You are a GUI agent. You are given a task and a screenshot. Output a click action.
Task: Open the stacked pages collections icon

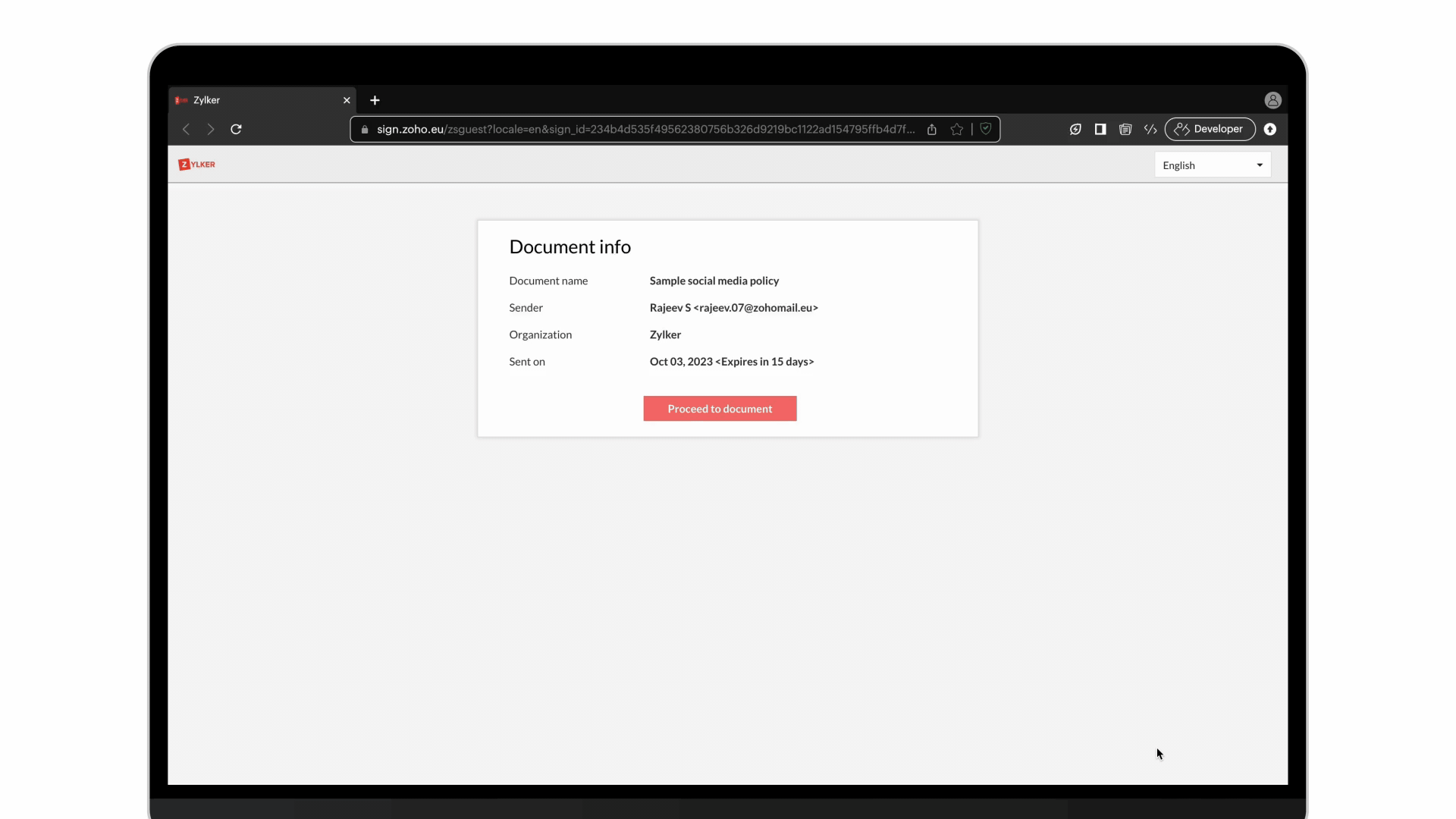[1125, 130]
